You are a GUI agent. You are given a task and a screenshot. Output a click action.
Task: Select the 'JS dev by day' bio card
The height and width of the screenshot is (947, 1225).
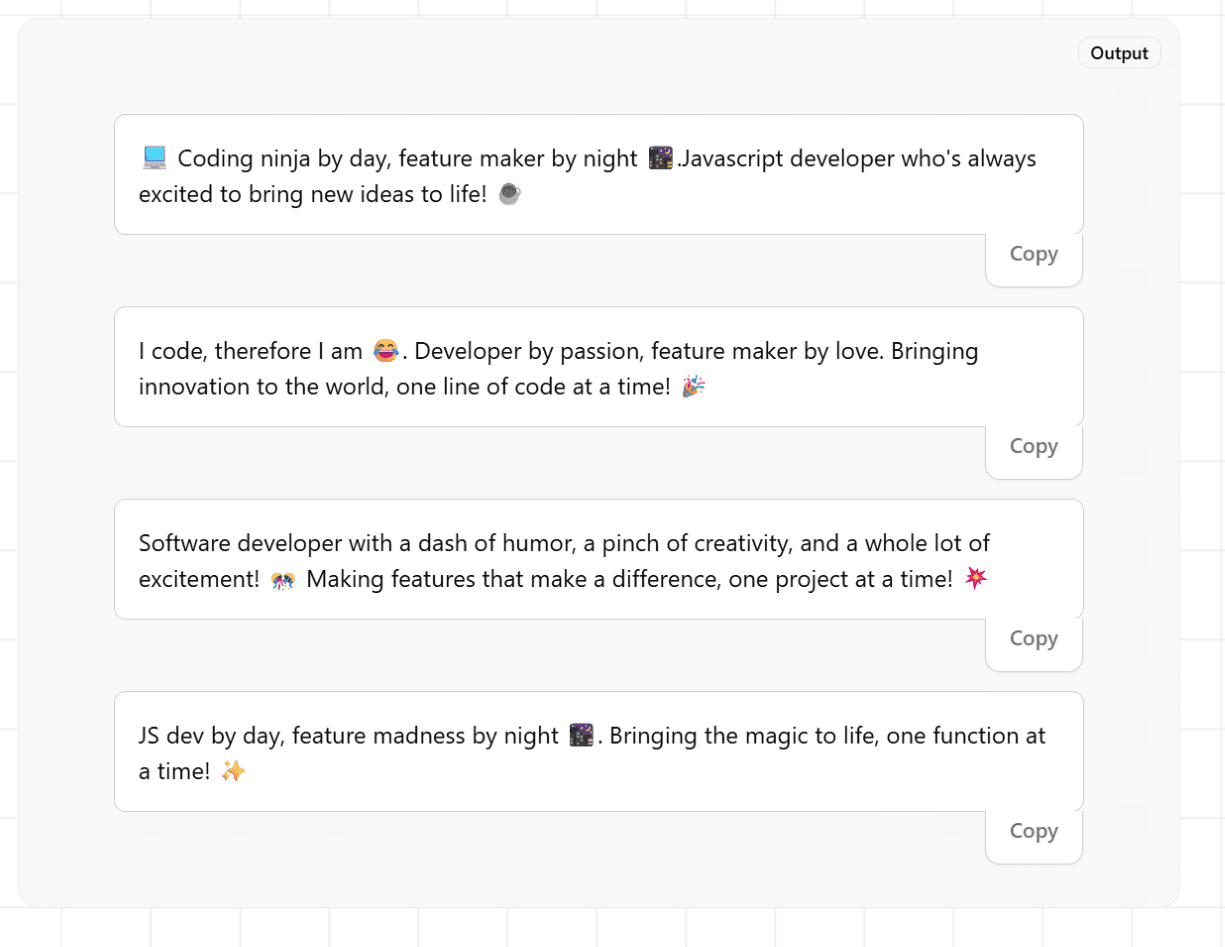click(599, 751)
